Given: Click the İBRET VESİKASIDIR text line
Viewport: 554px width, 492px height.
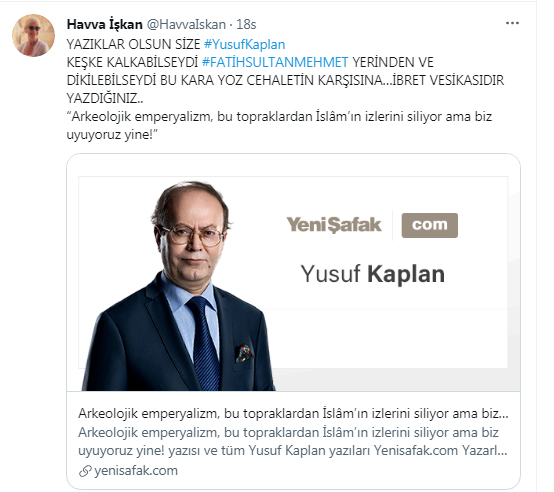Looking at the screenshot, I should pos(448,81).
